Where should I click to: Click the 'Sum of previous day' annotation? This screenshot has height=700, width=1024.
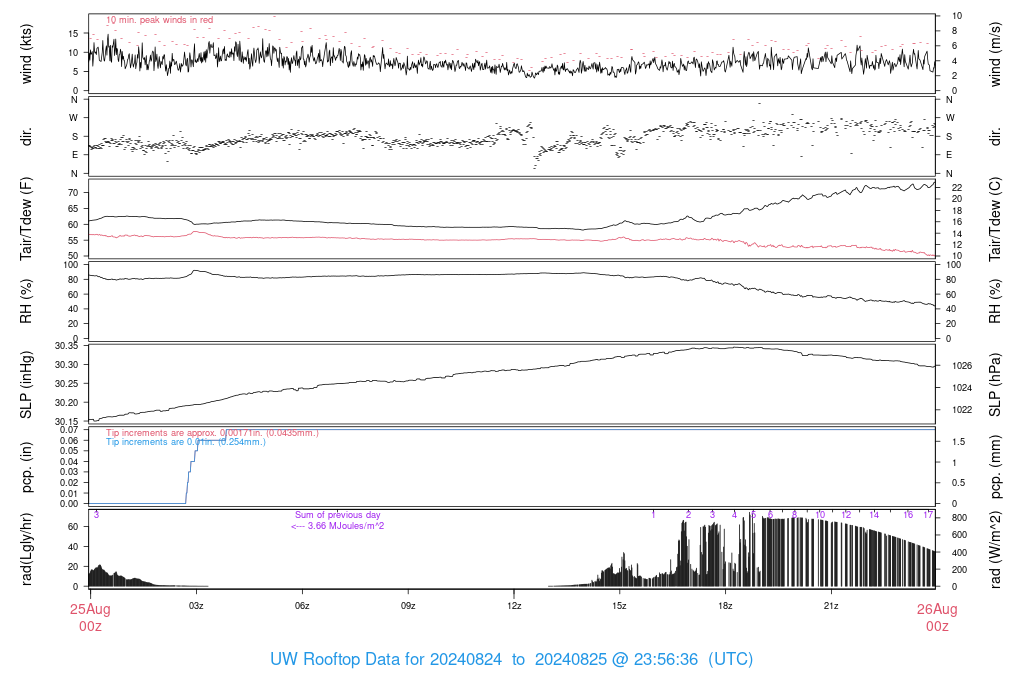(338, 515)
